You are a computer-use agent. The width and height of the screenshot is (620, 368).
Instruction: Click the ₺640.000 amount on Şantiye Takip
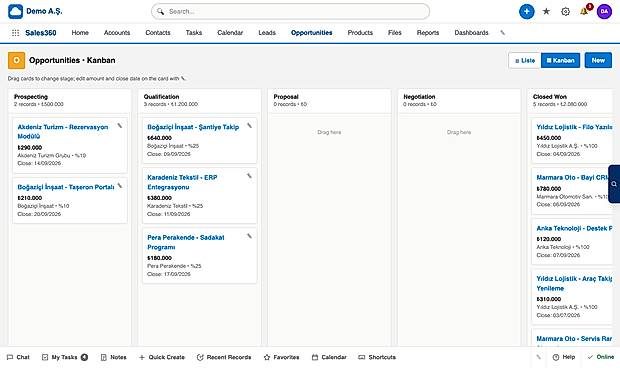159,138
